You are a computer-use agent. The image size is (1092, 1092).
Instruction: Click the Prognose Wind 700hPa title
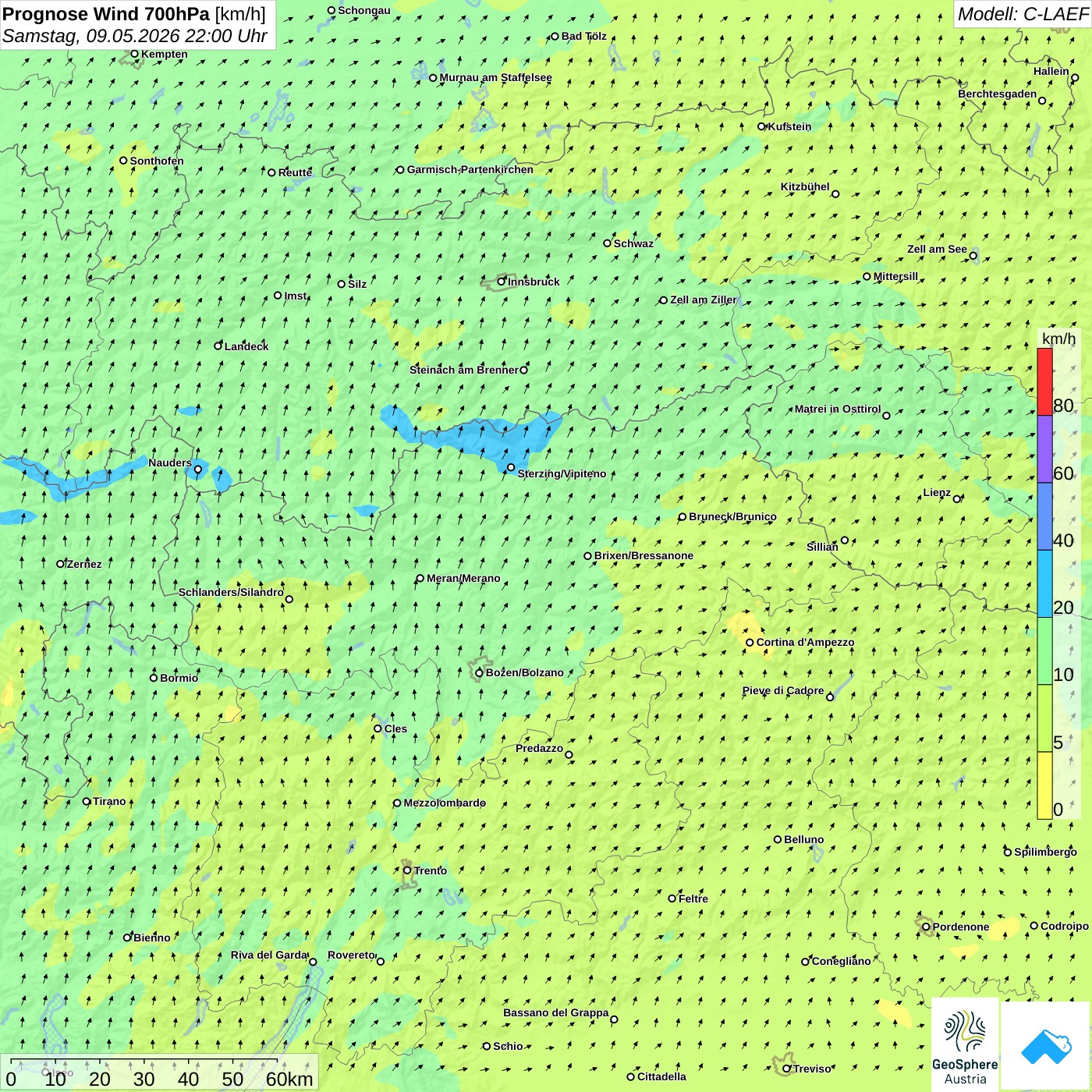pyautogui.click(x=106, y=14)
